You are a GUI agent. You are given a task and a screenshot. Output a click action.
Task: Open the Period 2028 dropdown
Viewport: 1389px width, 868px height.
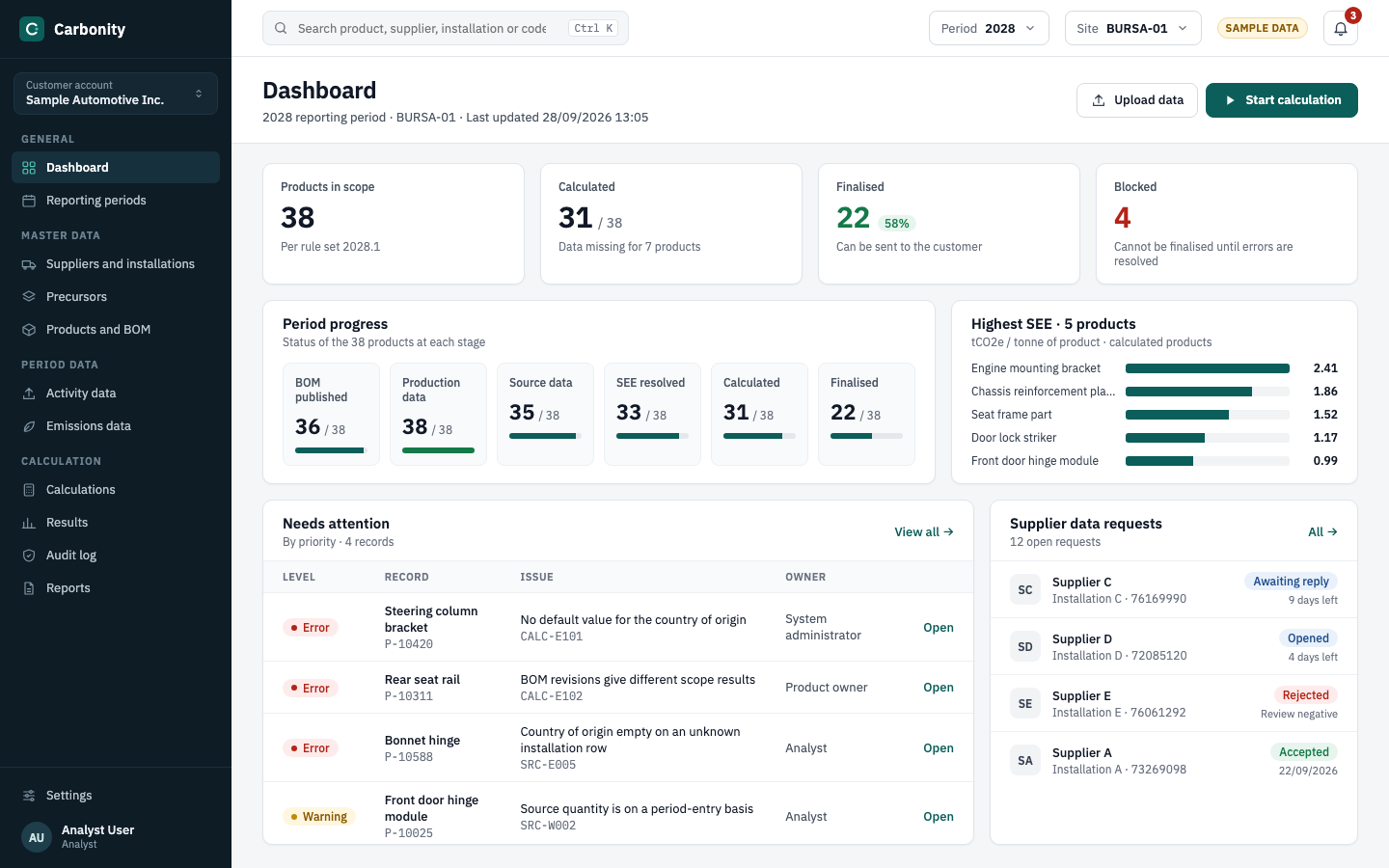point(989,29)
